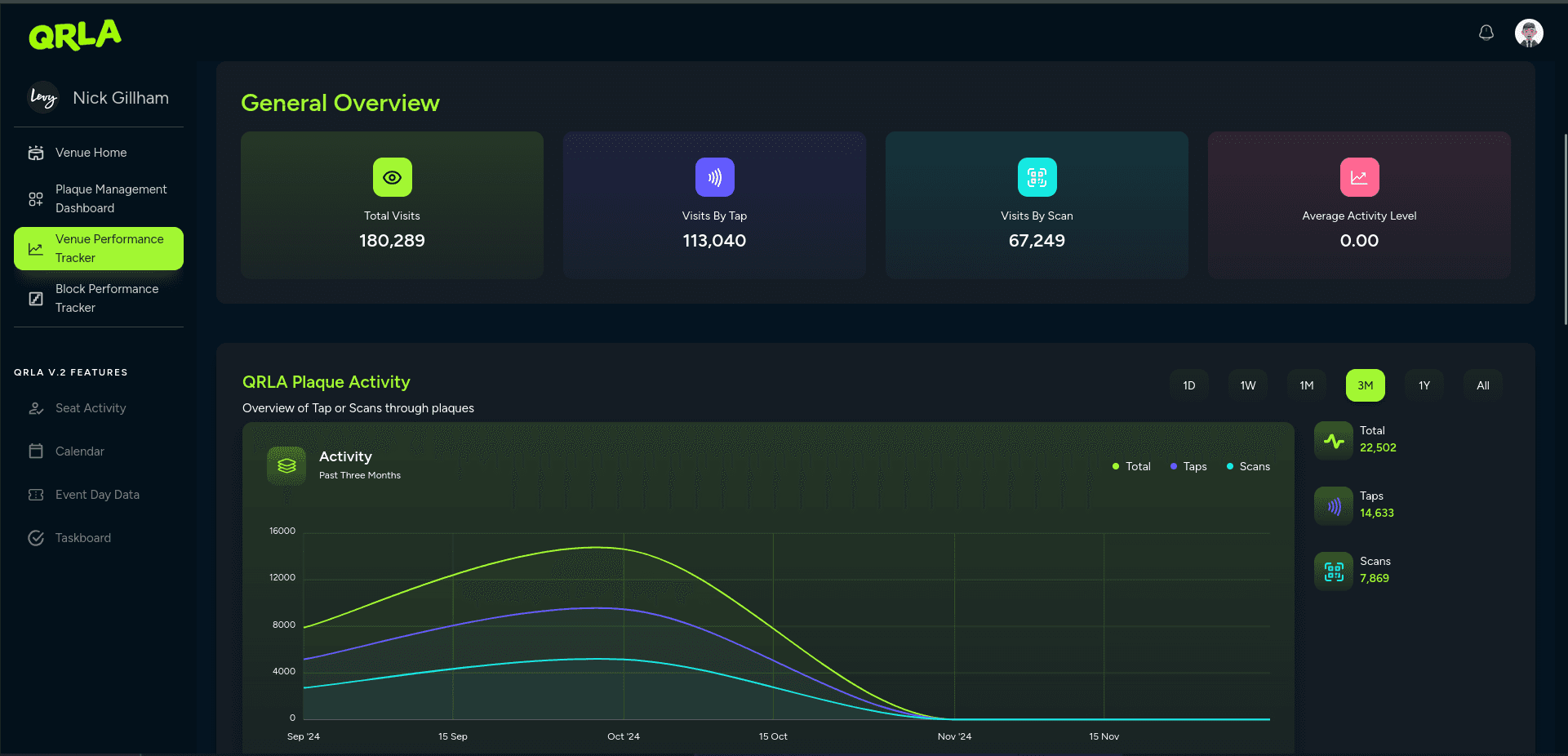Screen dimensions: 1568x756
Task: Click the Sep '24 axis label
Action: click(x=304, y=736)
